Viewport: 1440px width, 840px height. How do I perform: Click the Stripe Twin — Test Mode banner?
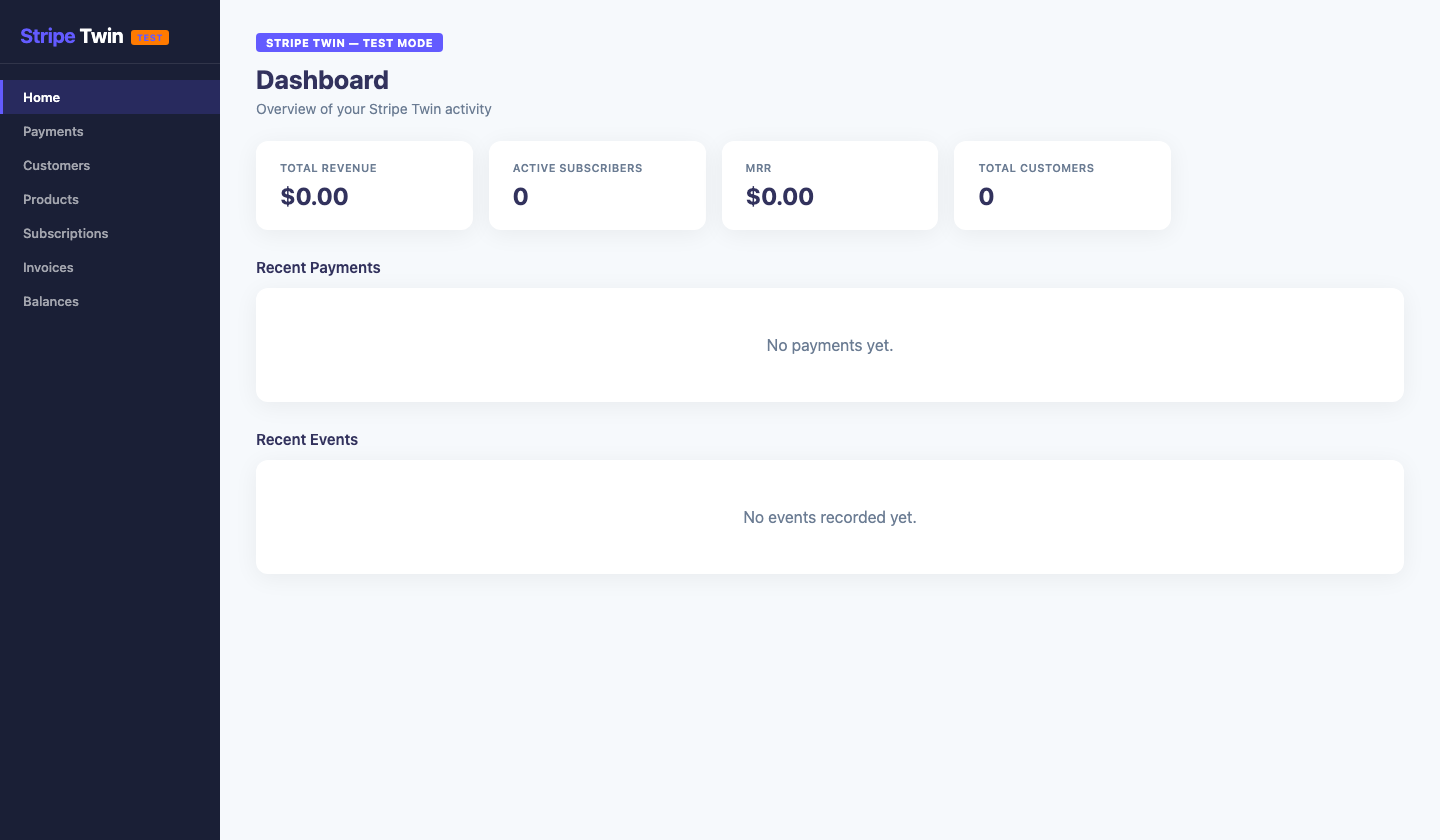point(349,43)
